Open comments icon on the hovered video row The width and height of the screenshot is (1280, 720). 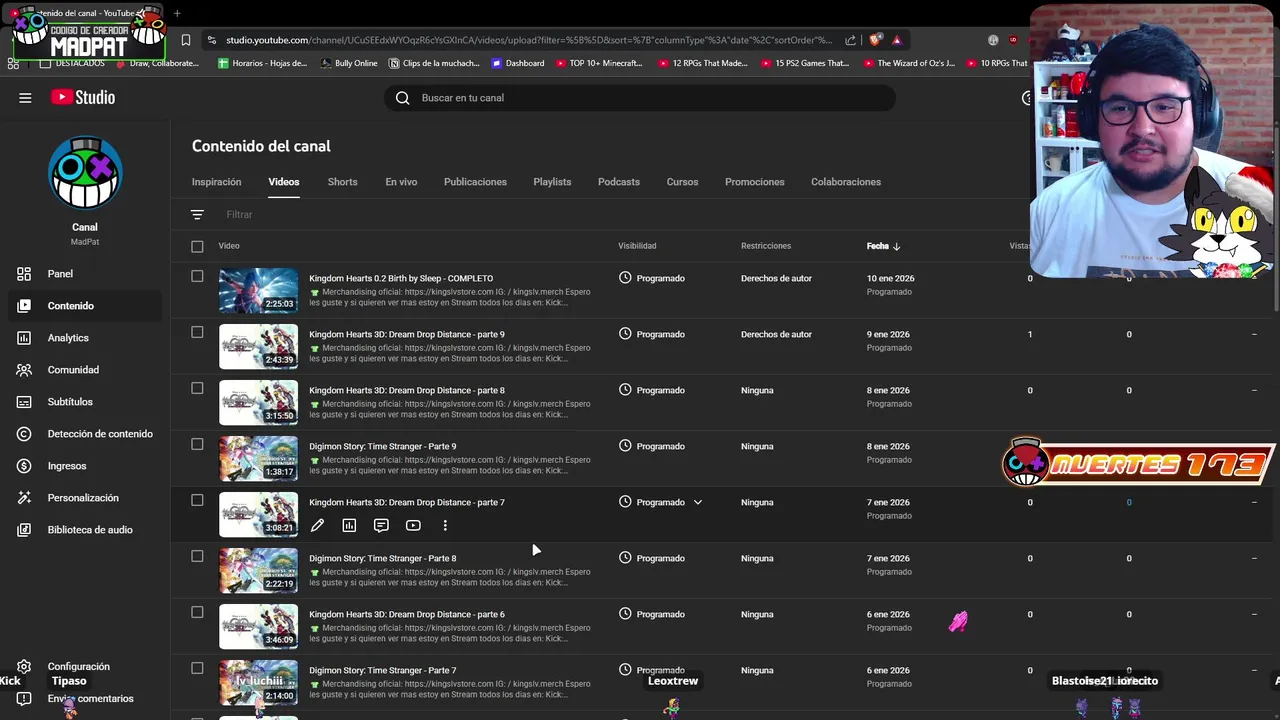point(381,525)
